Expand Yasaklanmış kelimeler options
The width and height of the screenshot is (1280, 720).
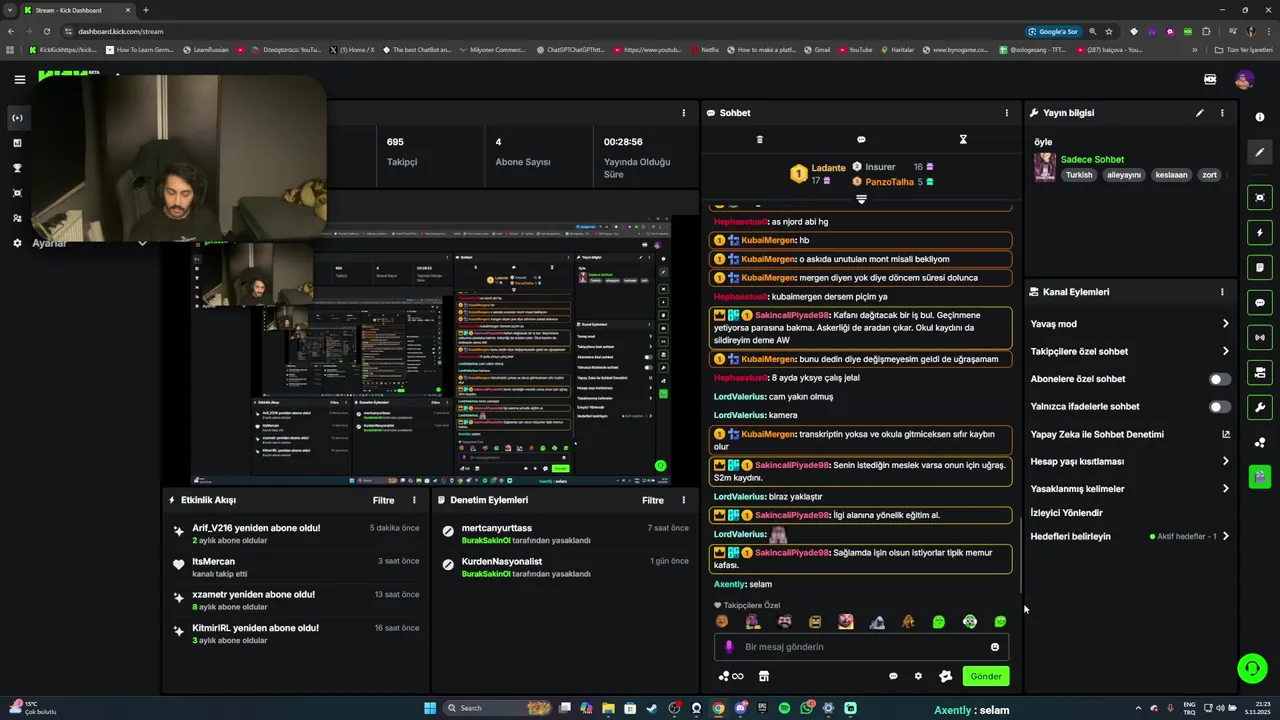point(1225,489)
